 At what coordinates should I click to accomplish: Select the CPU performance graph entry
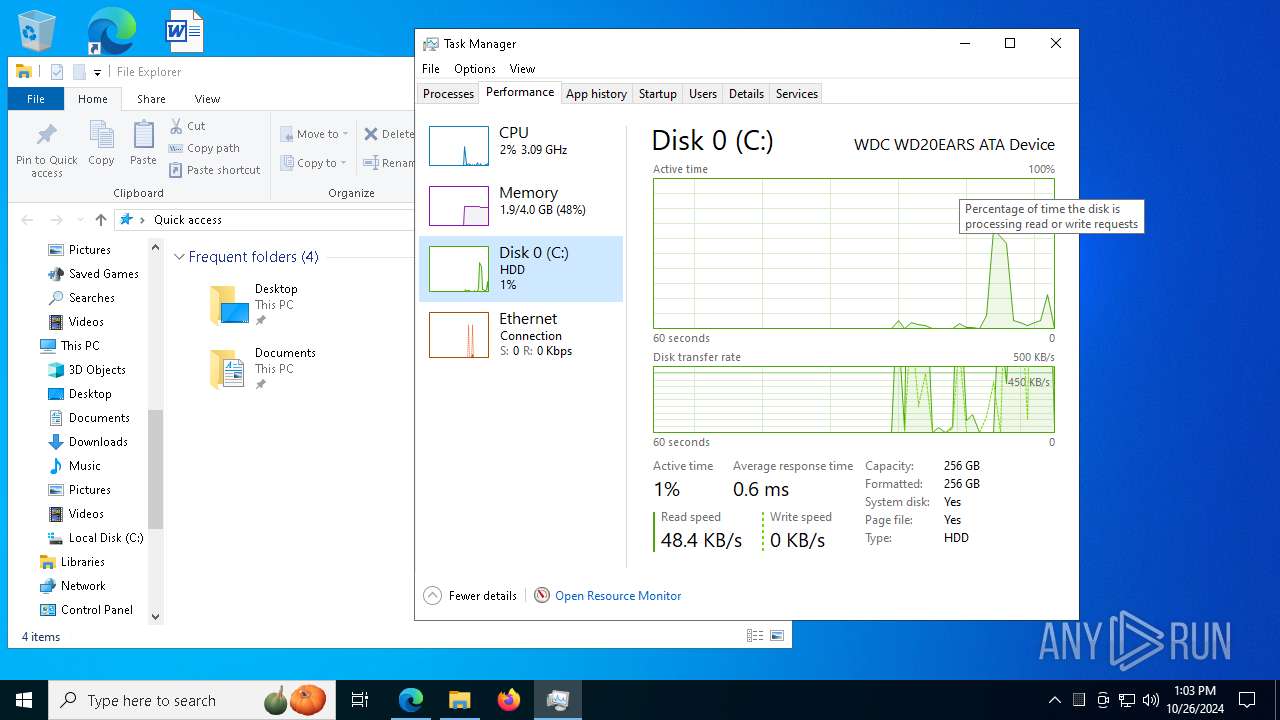point(520,146)
